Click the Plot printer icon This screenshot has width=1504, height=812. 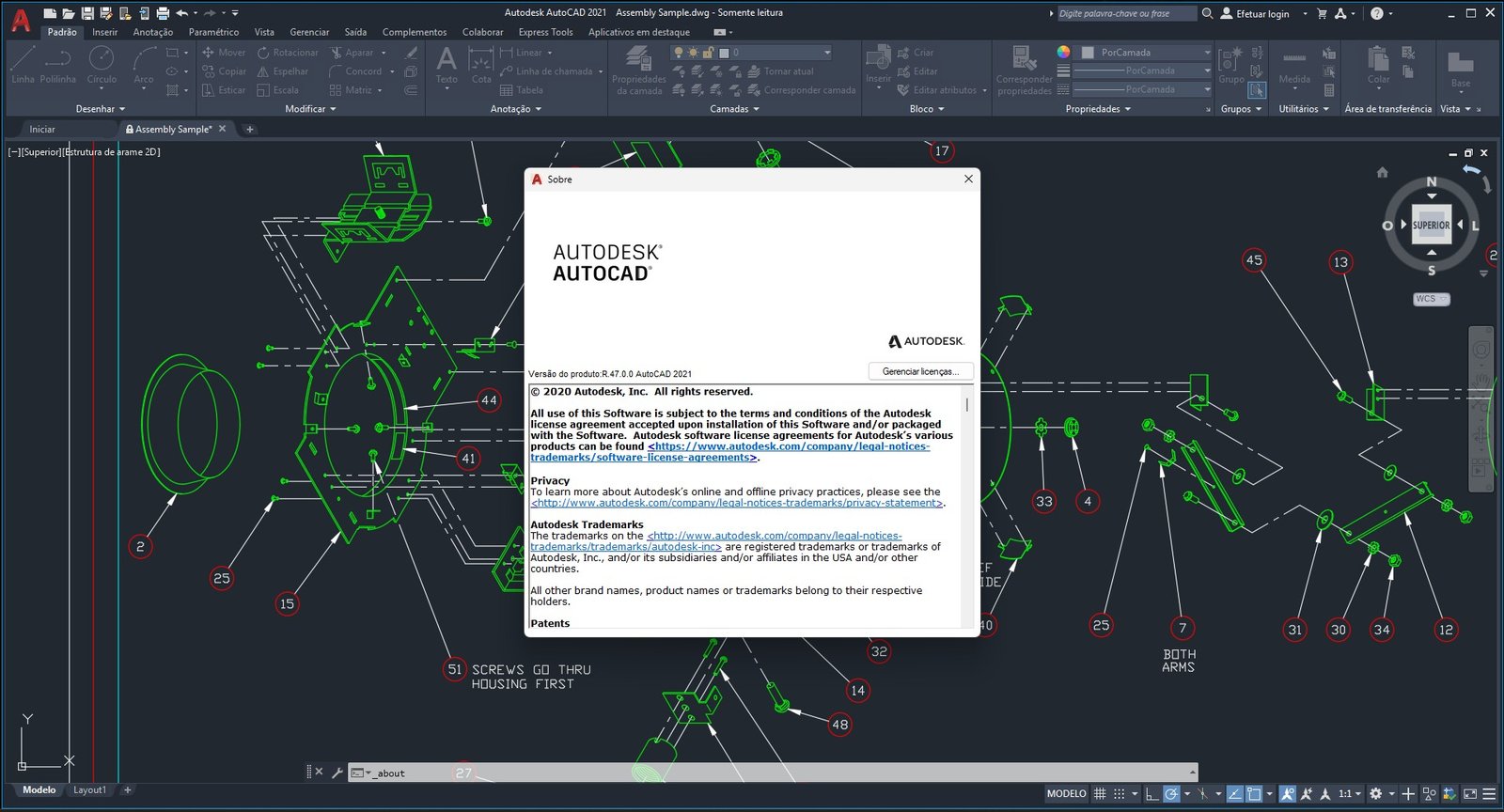coord(163,13)
